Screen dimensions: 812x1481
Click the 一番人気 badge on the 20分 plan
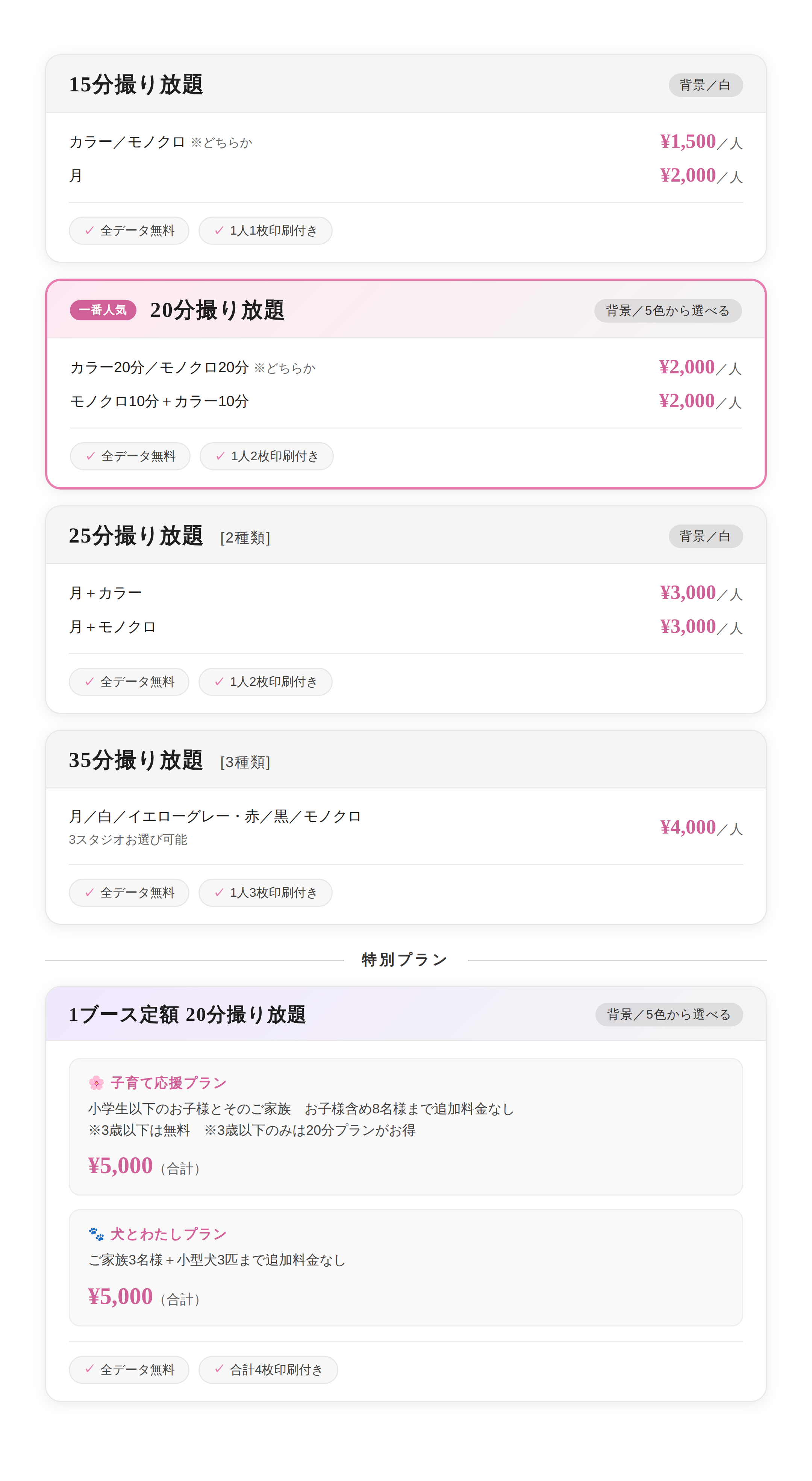[x=103, y=310]
